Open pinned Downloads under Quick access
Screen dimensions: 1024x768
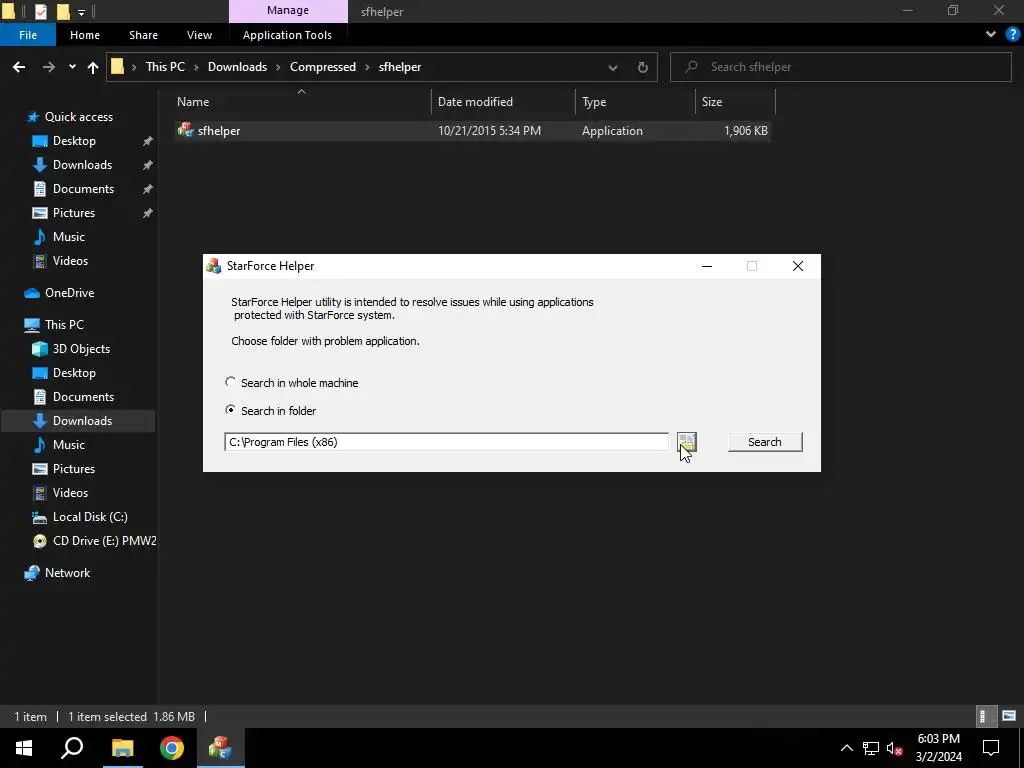pos(82,165)
